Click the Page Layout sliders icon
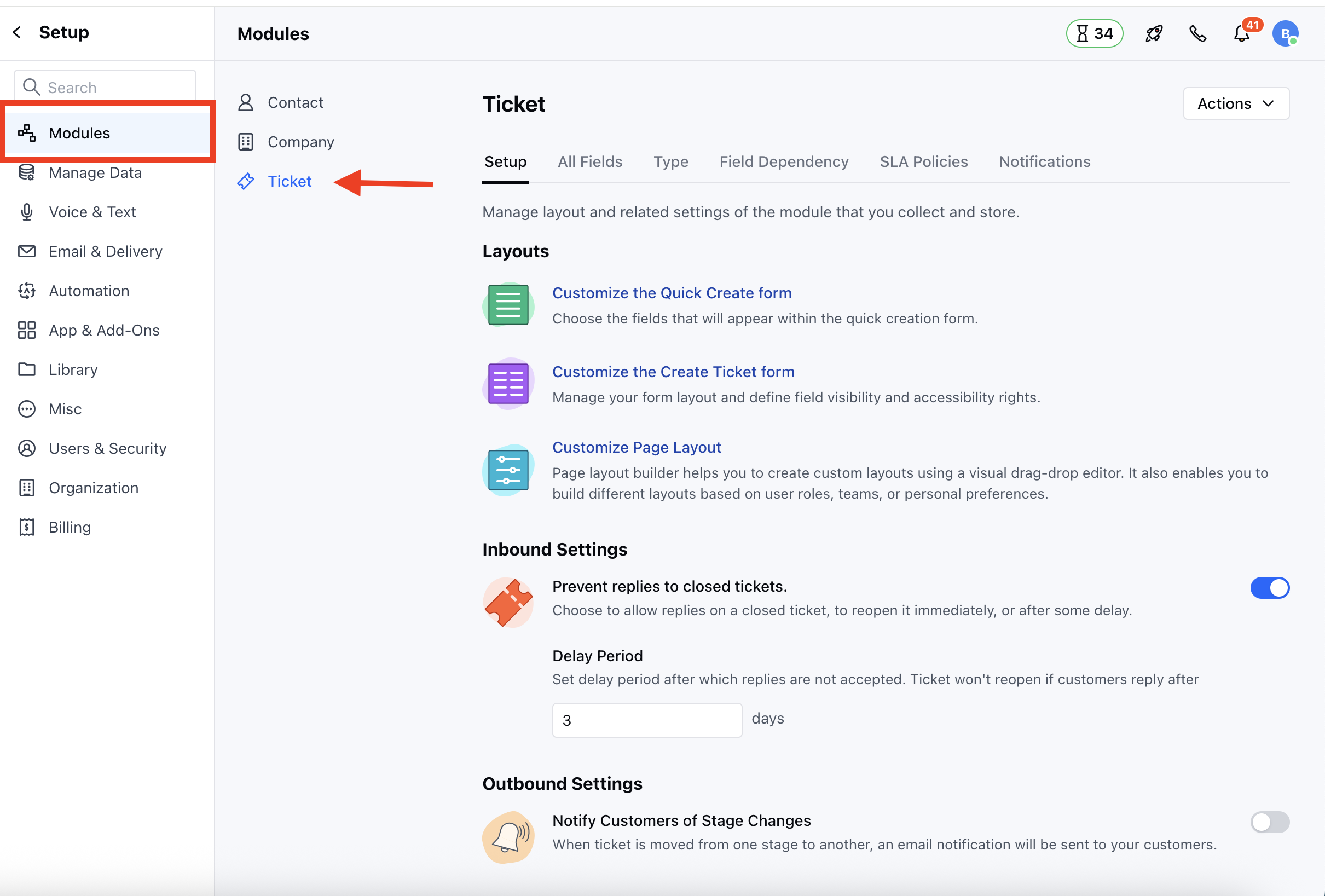 click(508, 470)
